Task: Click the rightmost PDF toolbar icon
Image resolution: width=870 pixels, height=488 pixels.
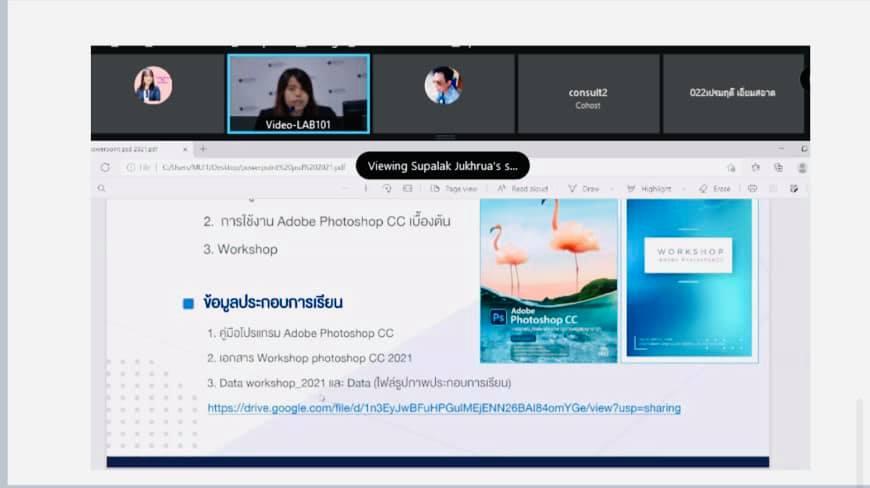Action: (794, 189)
